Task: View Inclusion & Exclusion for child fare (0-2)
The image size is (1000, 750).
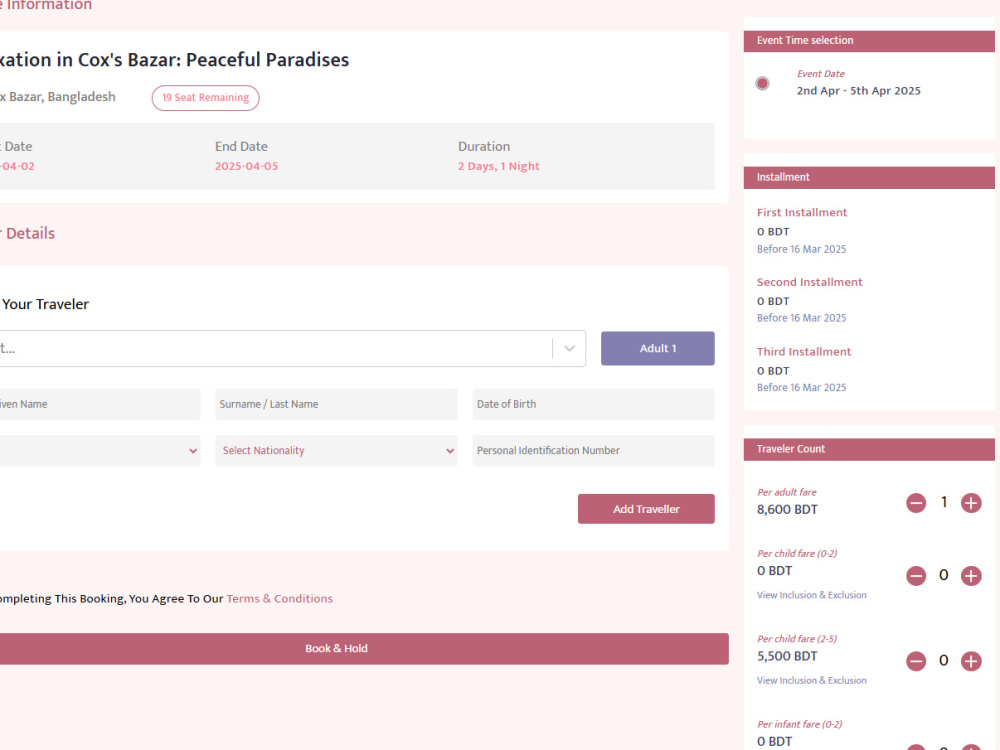Action: coord(811,595)
